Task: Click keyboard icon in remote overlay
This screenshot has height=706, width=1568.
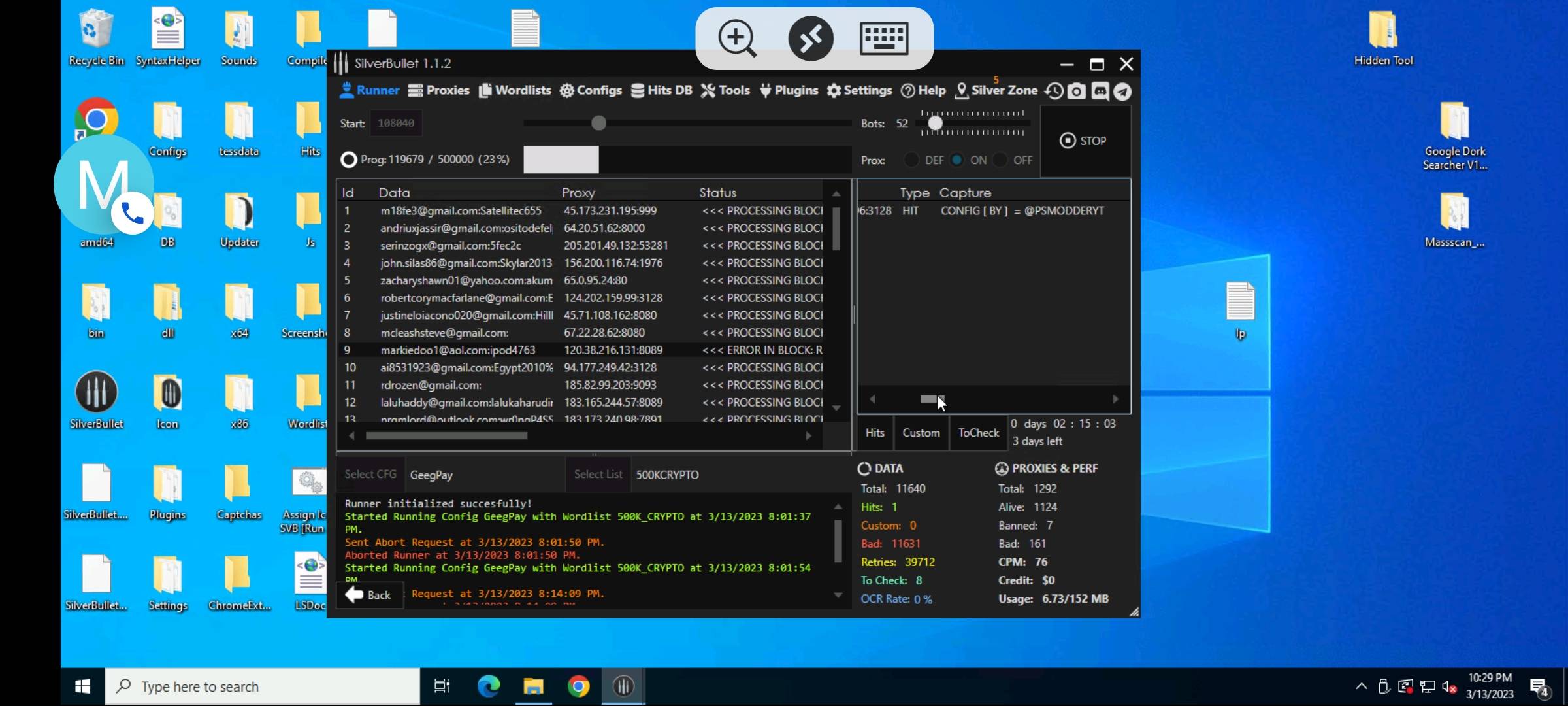Action: (884, 39)
